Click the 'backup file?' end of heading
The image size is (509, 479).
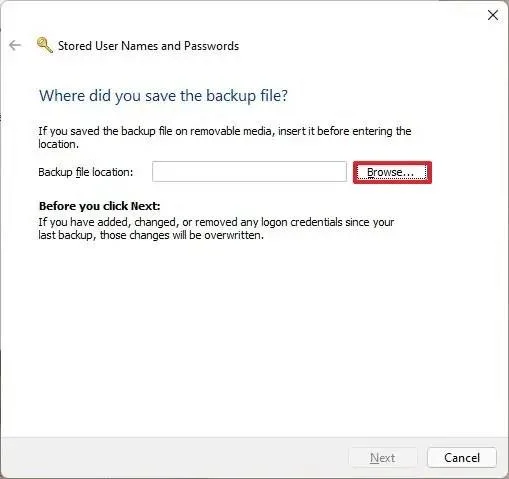pos(247,96)
